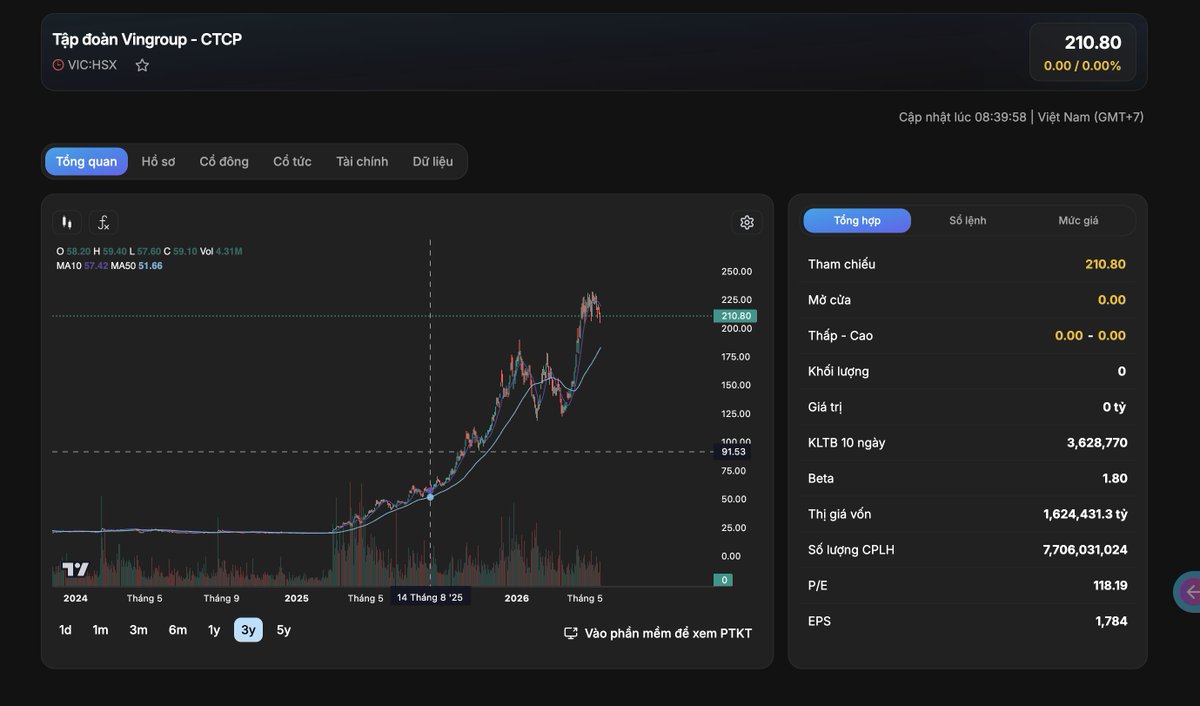Image resolution: width=1200 pixels, height=706 pixels.
Task: Set chart range to 6m
Action: [177, 630]
